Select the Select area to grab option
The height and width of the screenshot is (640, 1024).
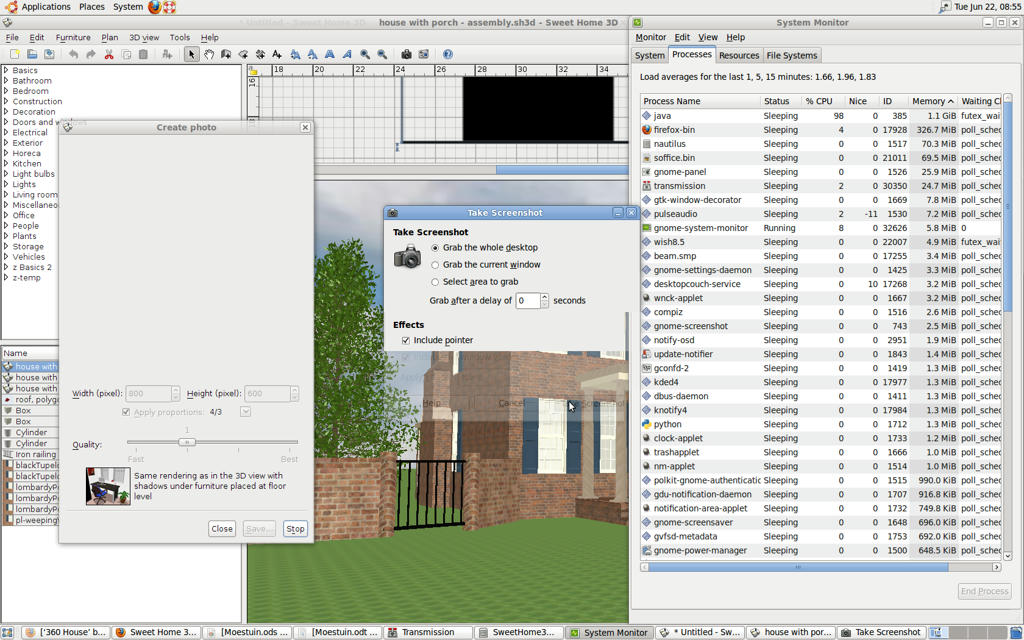tap(474, 281)
